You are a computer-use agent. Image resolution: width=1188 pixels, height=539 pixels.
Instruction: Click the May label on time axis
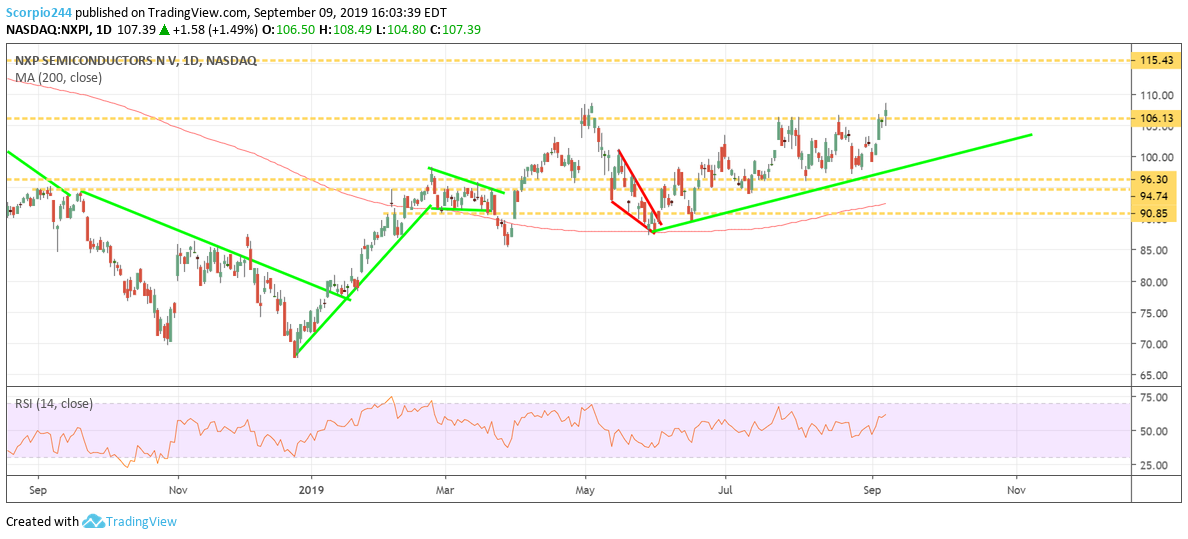point(585,490)
